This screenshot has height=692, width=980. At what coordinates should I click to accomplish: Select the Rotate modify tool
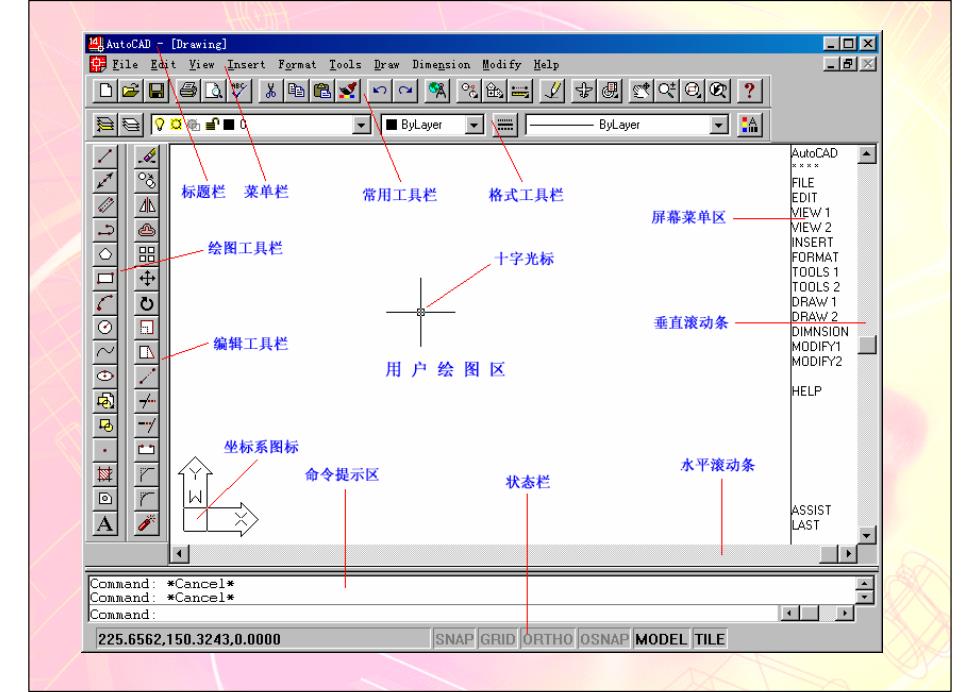click(x=147, y=303)
